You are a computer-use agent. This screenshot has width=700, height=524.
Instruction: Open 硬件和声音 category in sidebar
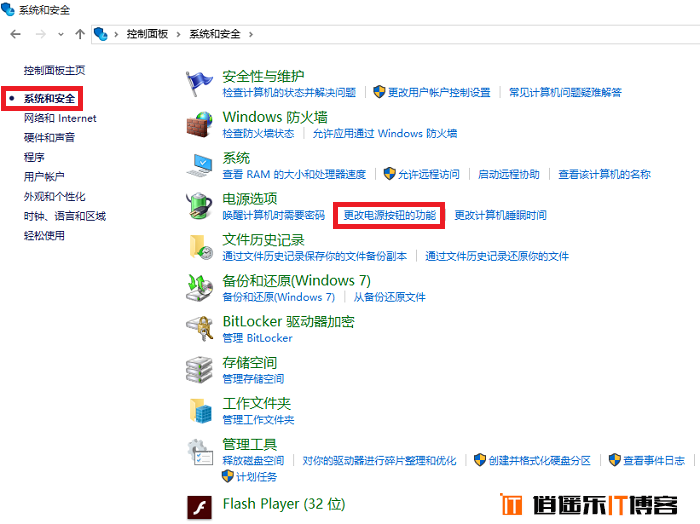tap(50, 137)
